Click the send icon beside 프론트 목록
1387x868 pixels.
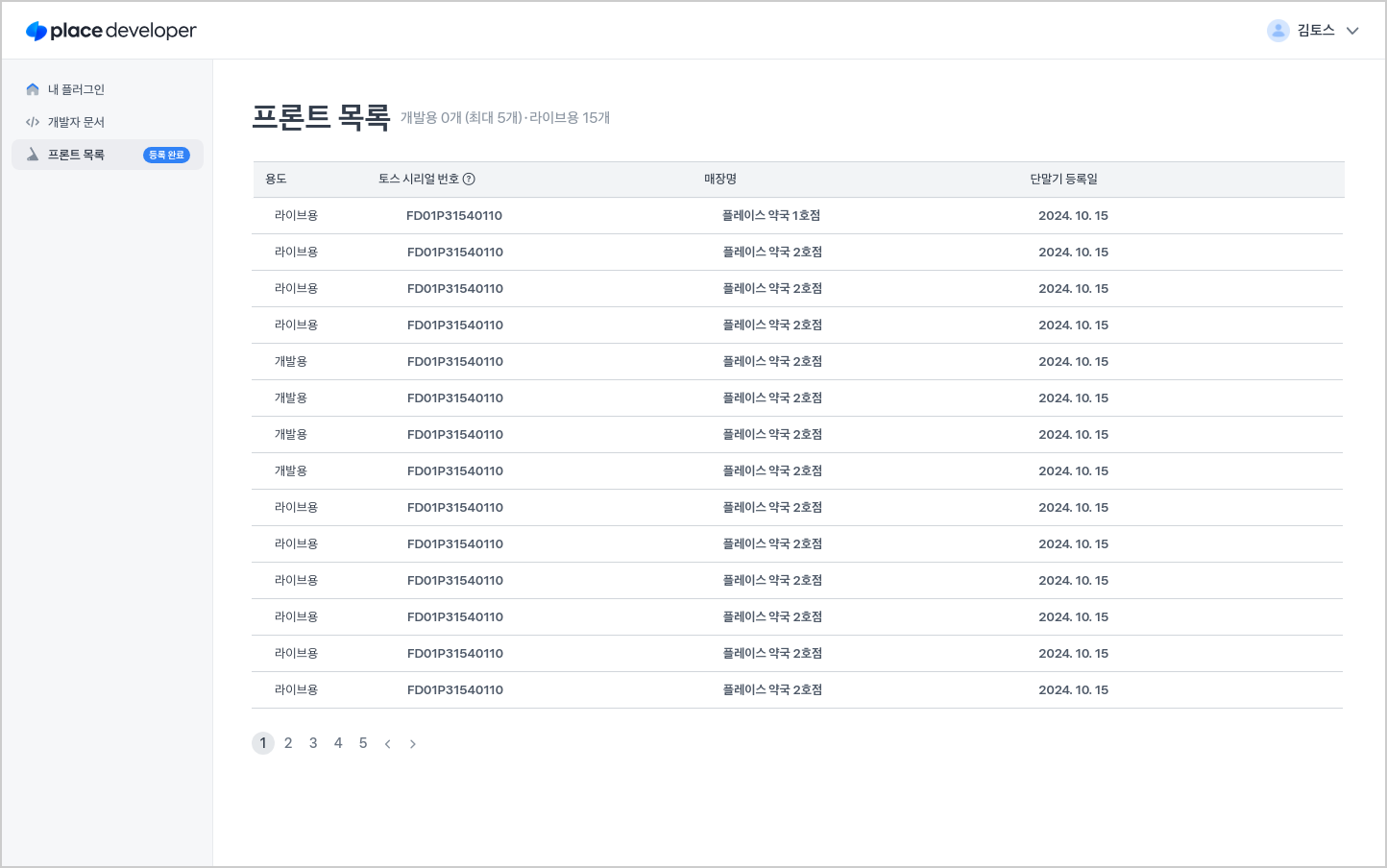(31, 154)
